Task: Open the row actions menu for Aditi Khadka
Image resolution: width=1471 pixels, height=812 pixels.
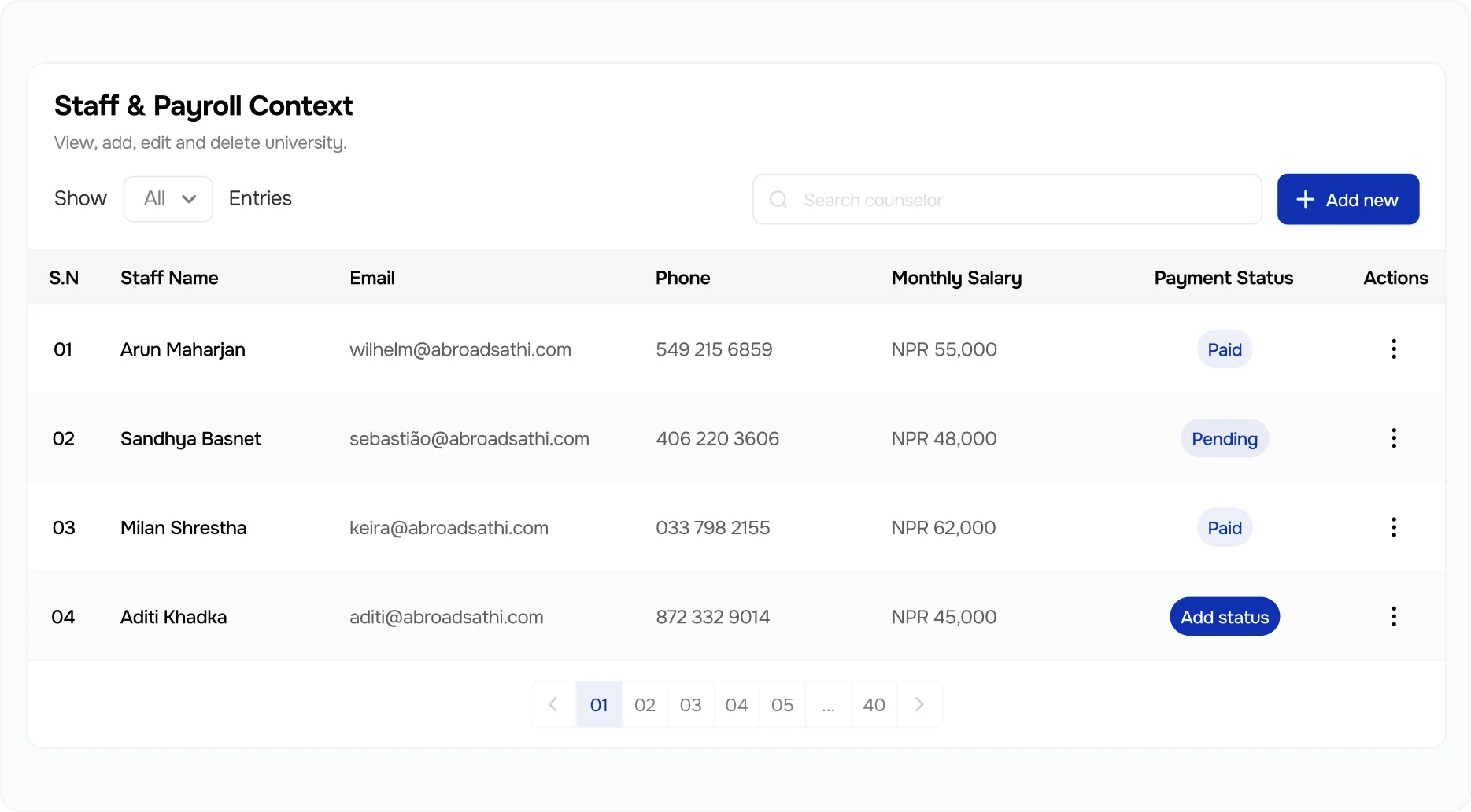Action: [1393, 617]
